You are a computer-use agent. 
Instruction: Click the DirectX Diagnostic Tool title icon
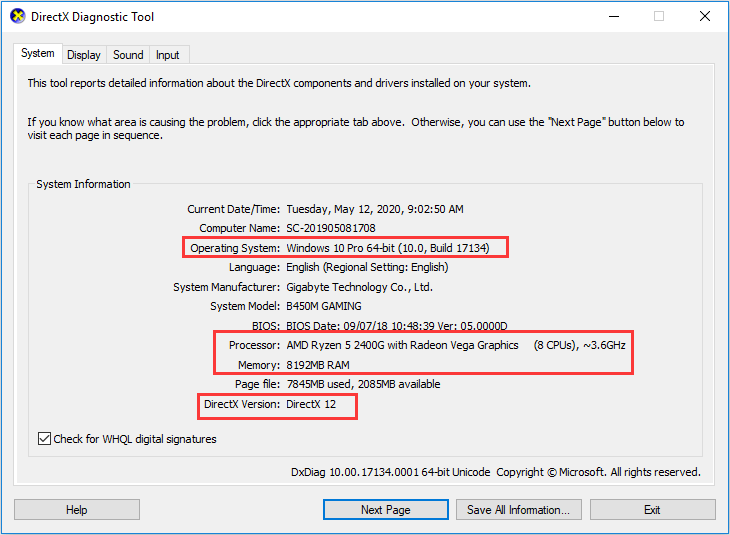coord(18,16)
